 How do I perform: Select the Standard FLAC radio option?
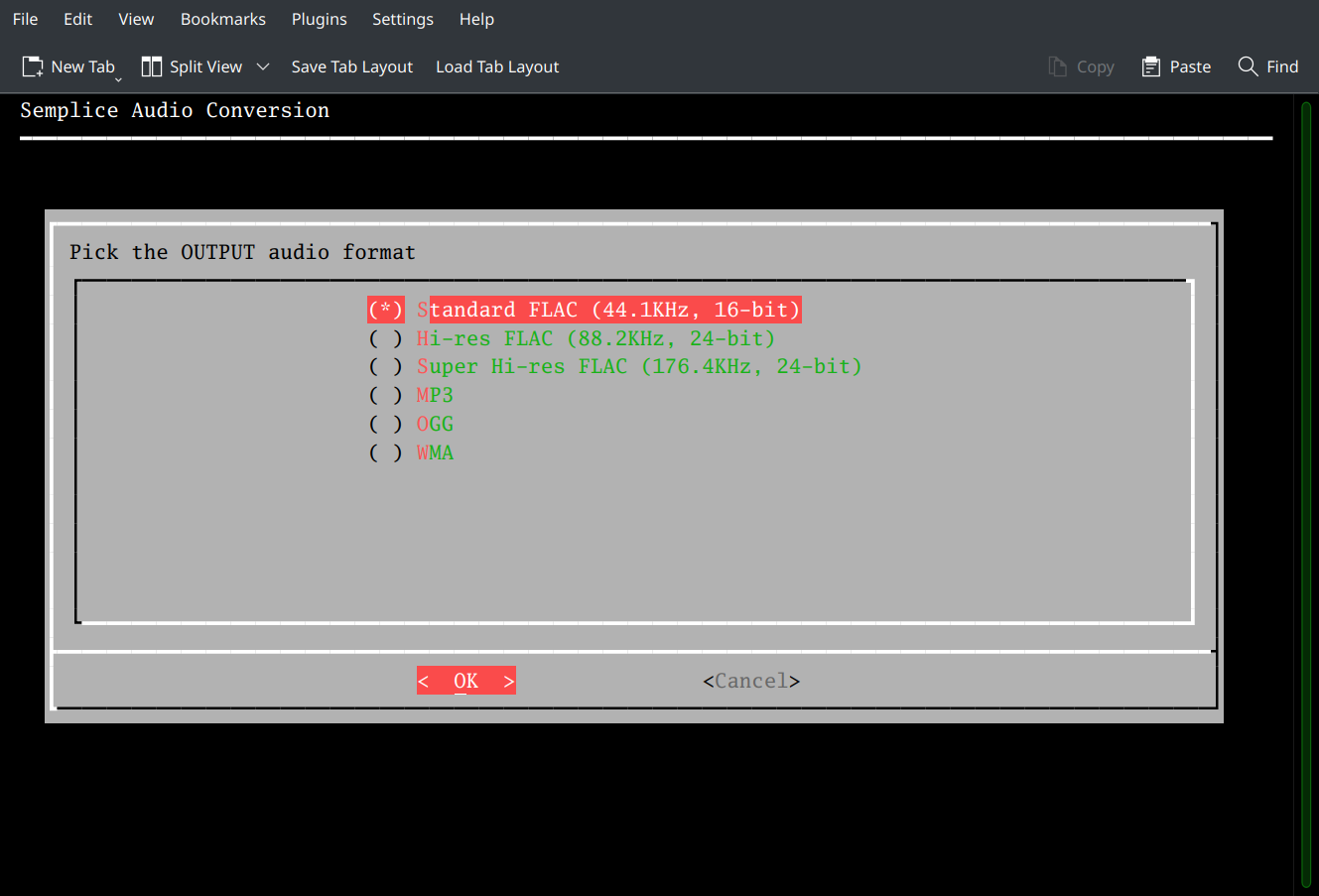pos(386,310)
